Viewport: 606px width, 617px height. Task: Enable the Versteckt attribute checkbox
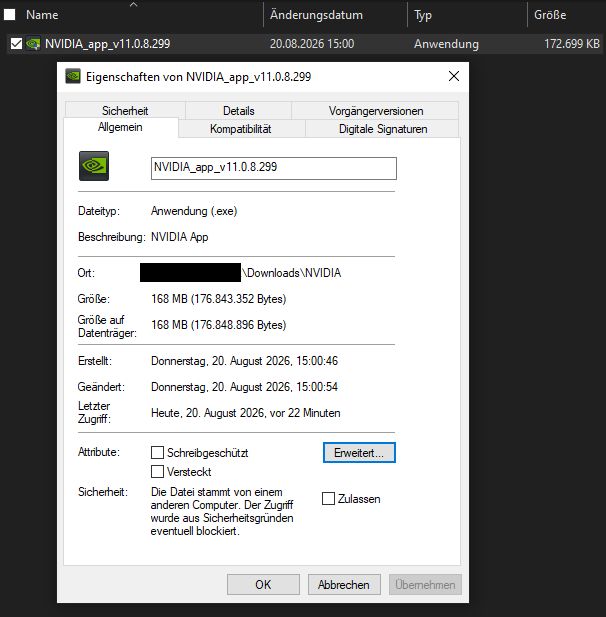(157, 471)
